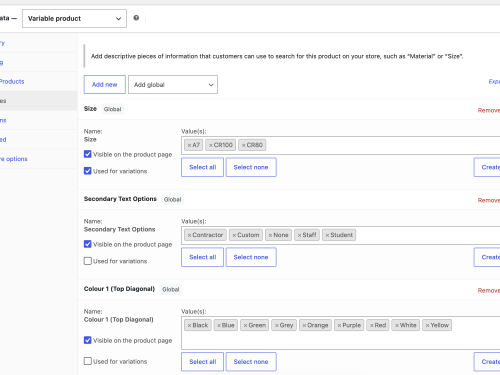The width and height of the screenshot is (500, 375).
Task: Click the Add new attribute button
Action: tap(105, 85)
